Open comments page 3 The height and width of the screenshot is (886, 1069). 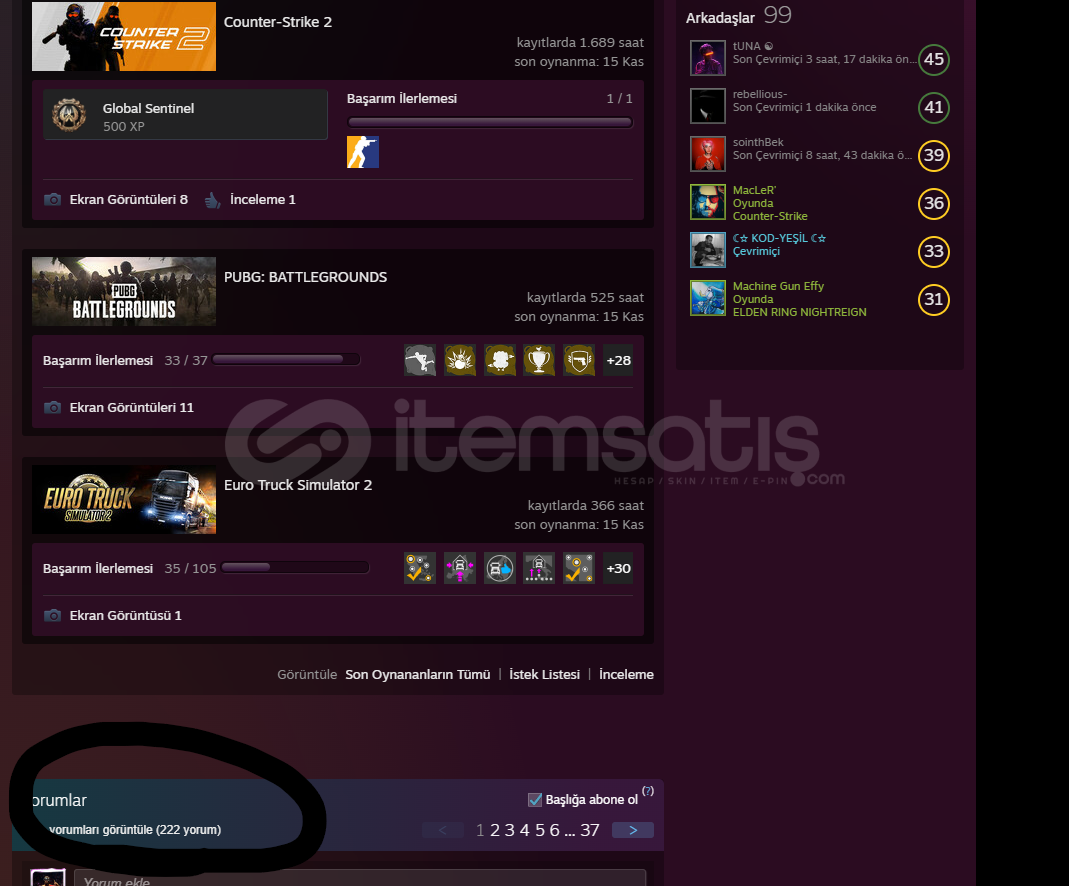(509, 830)
